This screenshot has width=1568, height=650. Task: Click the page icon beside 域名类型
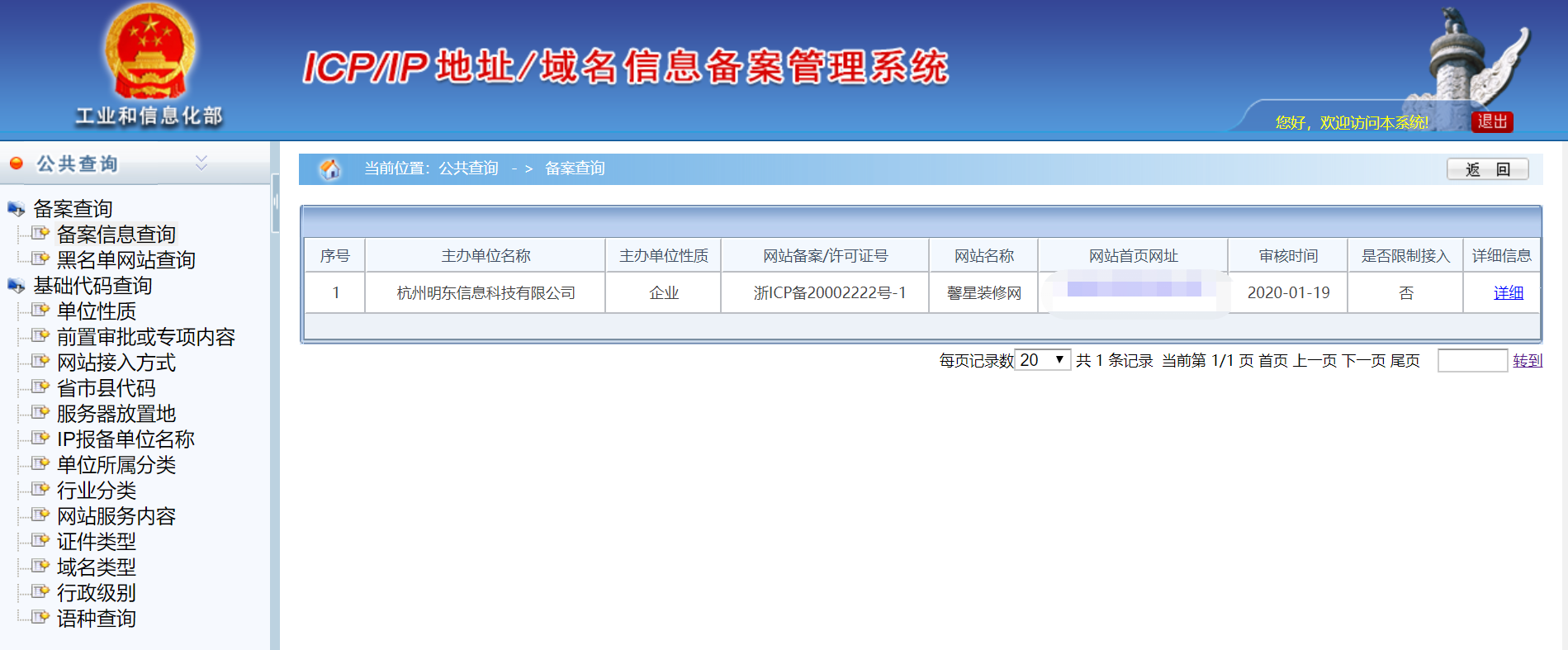point(40,566)
